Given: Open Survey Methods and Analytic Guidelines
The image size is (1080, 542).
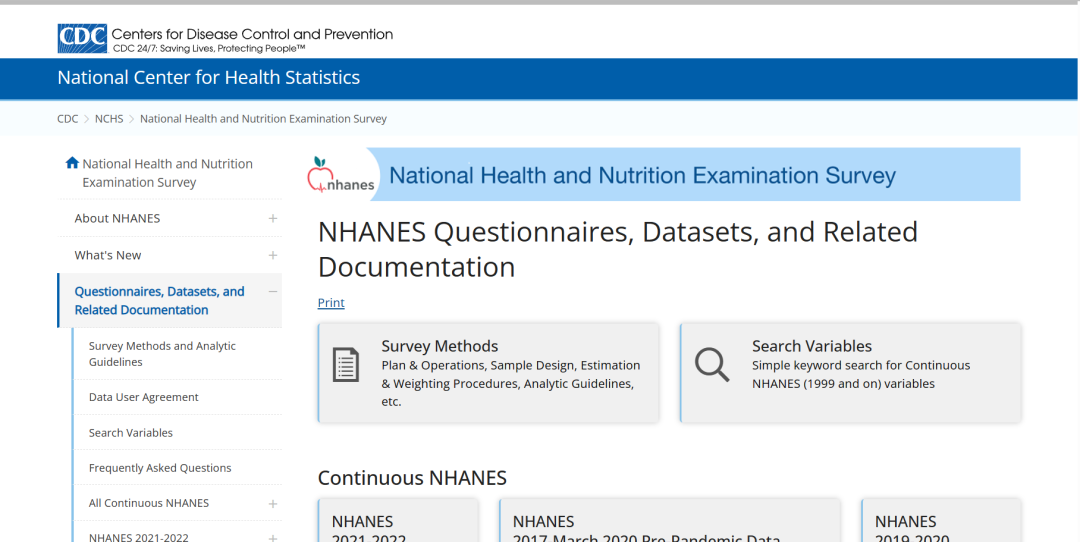Looking at the screenshot, I should (162, 354).
